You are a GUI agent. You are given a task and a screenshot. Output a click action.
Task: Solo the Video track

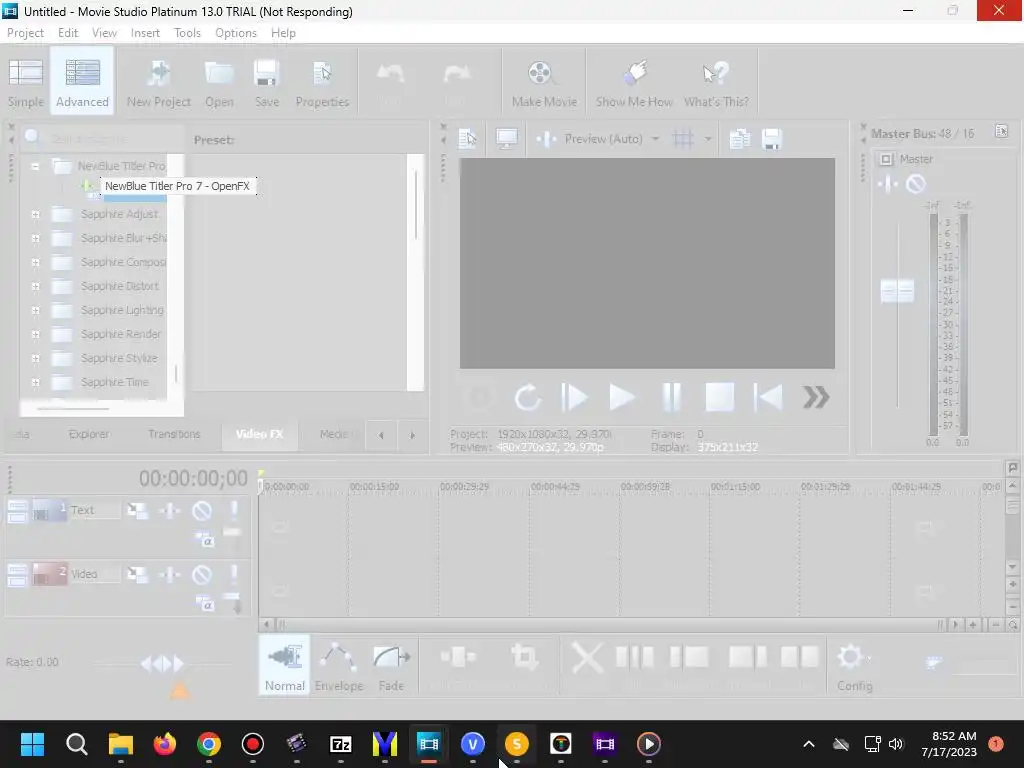coord(234,575)
